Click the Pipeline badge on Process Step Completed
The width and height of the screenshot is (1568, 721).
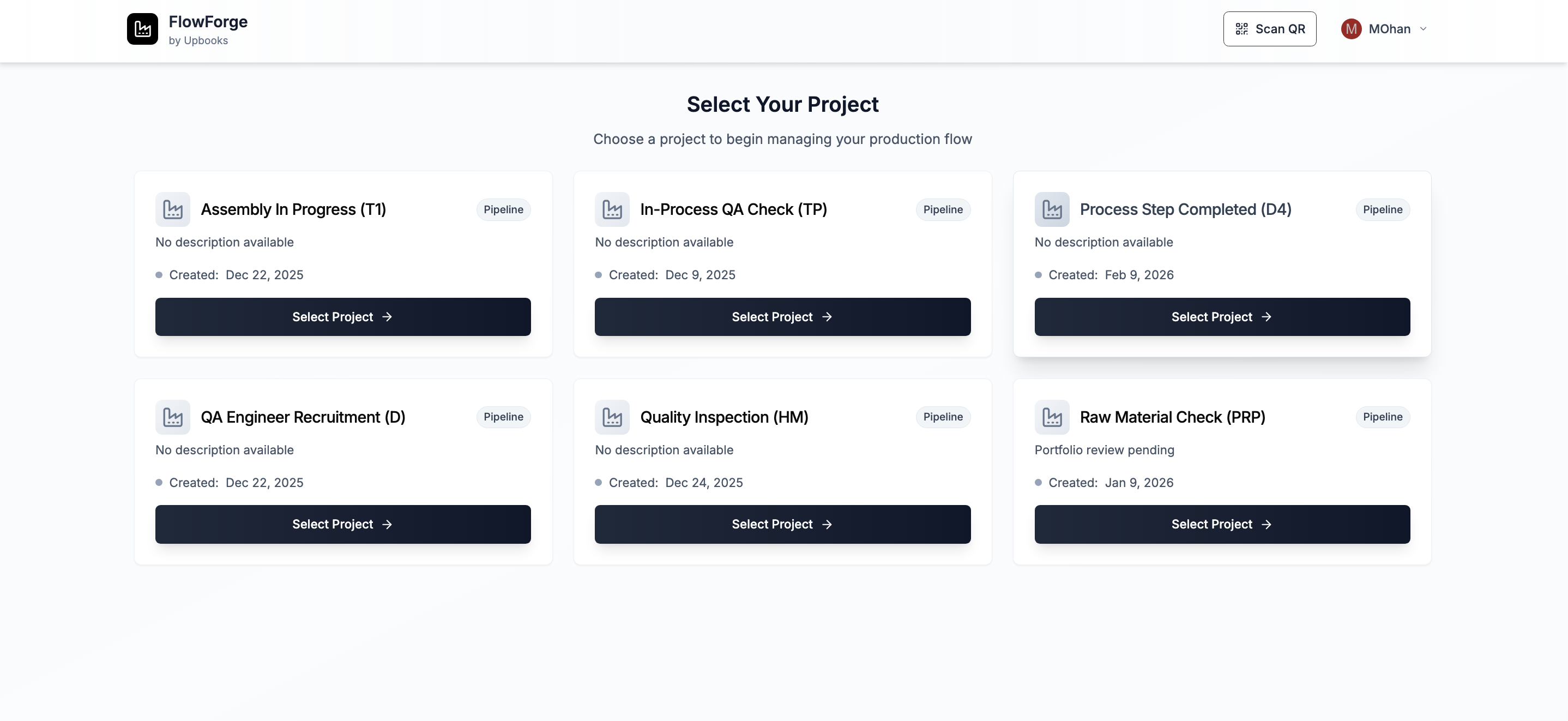1382,209
